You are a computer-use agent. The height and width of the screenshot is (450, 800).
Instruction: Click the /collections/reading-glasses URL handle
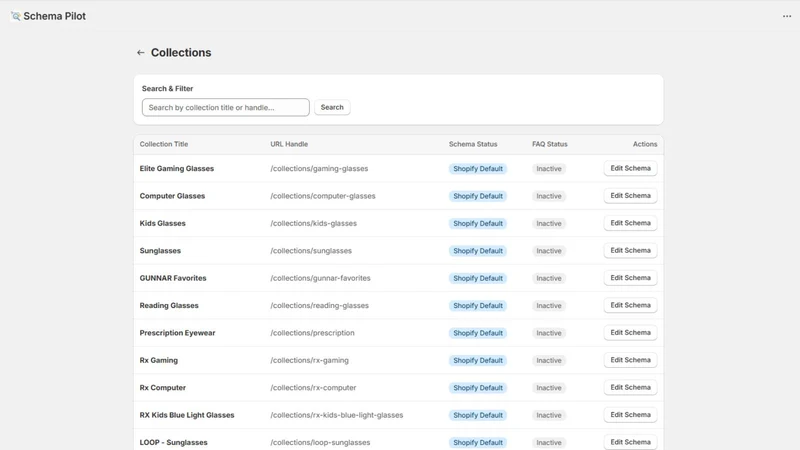[x=319, y=306]
